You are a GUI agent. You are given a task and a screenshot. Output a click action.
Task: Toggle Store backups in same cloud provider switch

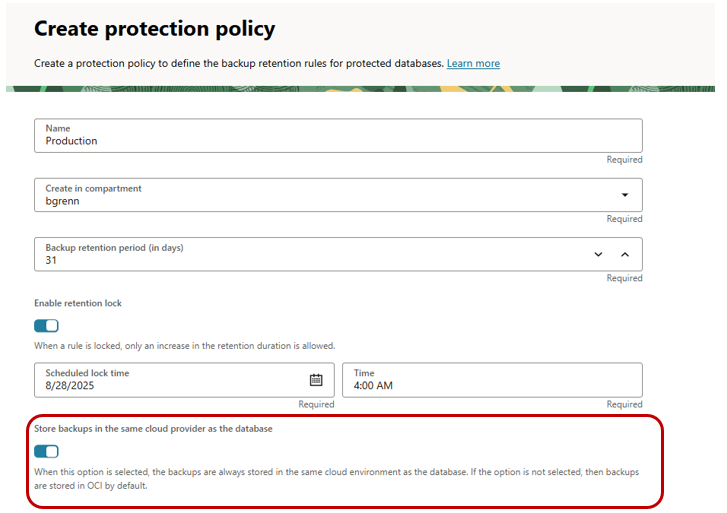[x=46, y=451]
